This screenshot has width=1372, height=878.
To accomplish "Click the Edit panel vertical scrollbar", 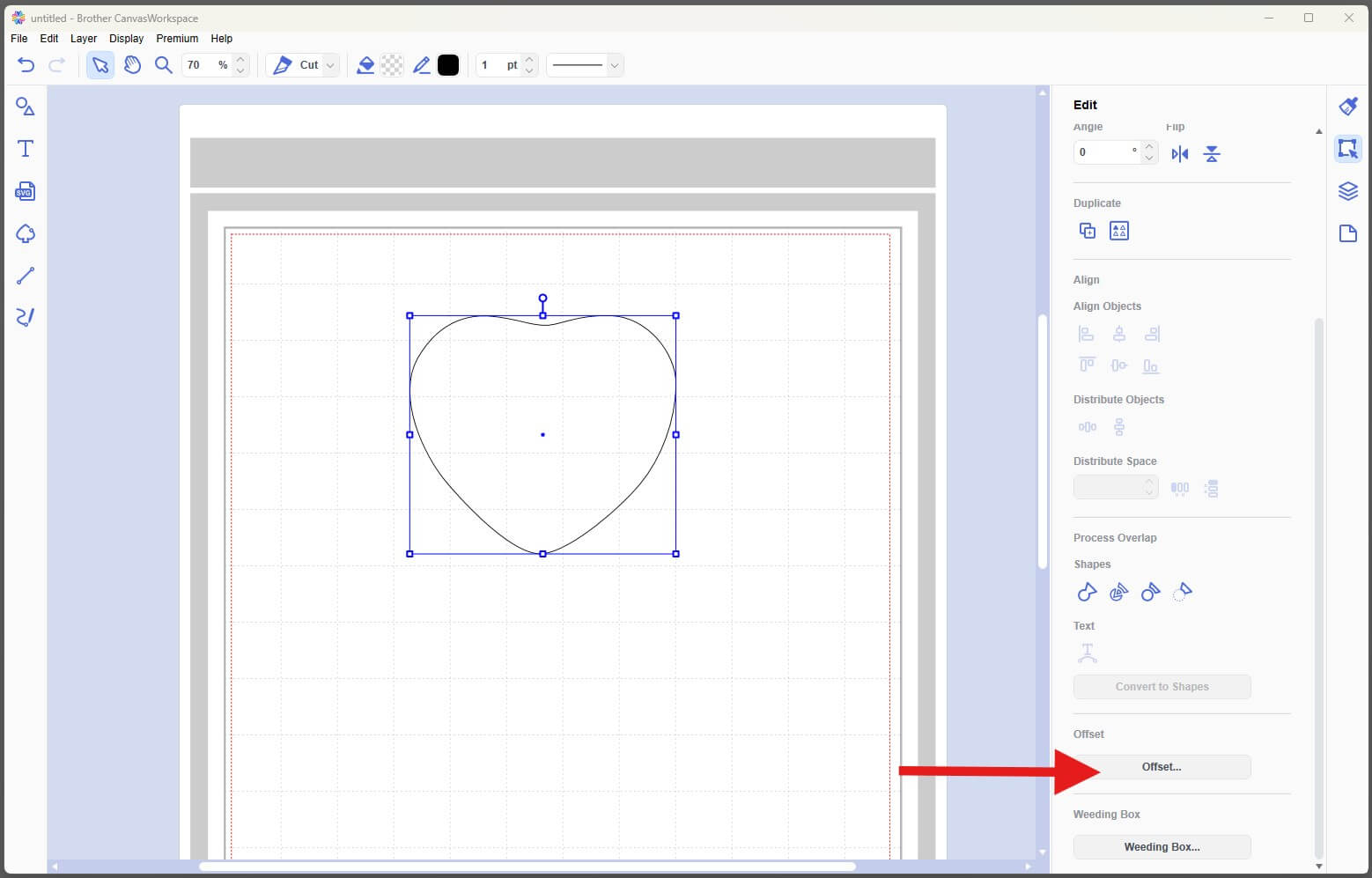I will (1318, 587).
